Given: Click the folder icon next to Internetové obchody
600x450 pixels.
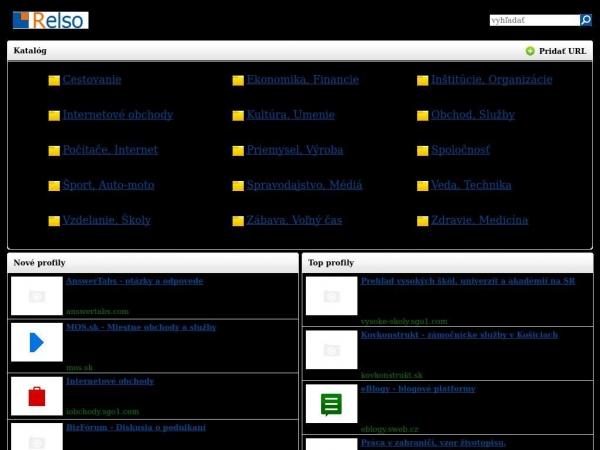Looking at the screenshot, I should tap(54, 116).
